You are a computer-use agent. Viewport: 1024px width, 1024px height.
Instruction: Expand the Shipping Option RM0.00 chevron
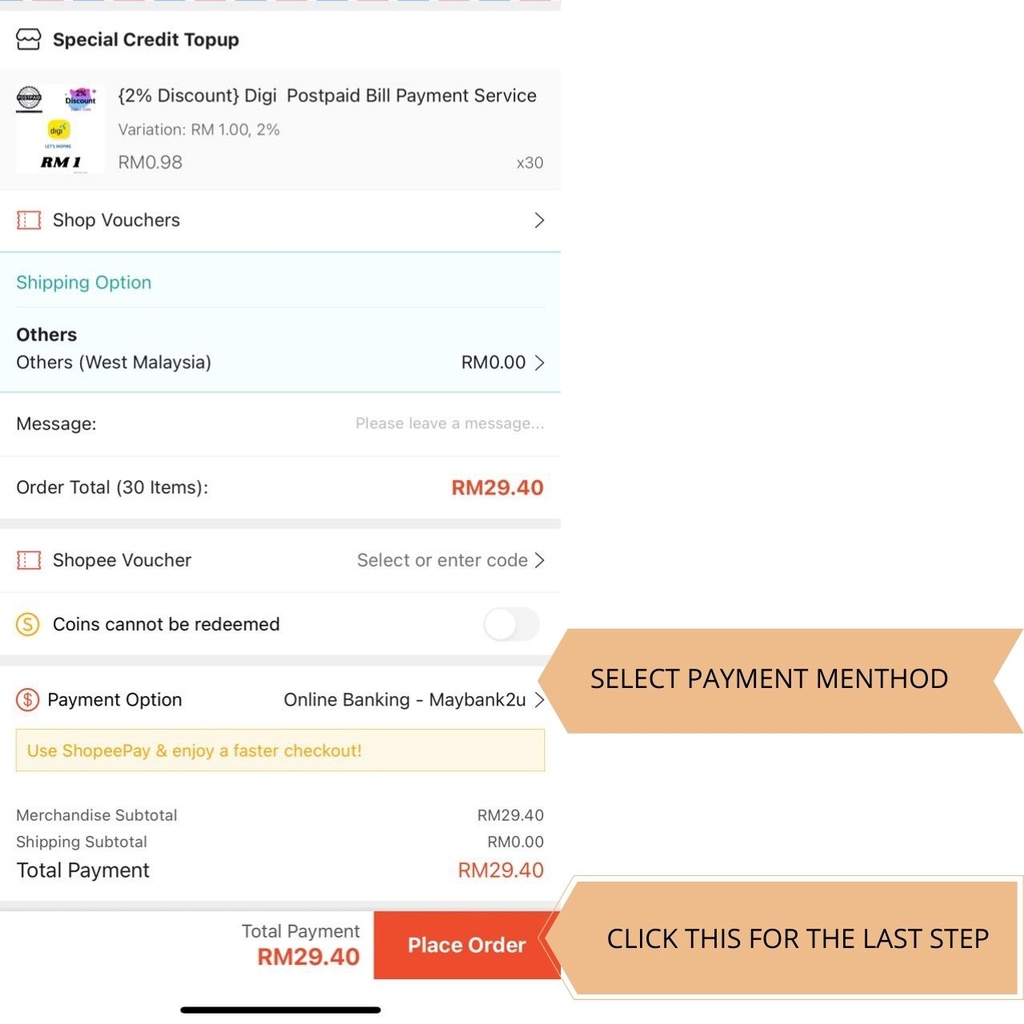click(x=539, y=362)
